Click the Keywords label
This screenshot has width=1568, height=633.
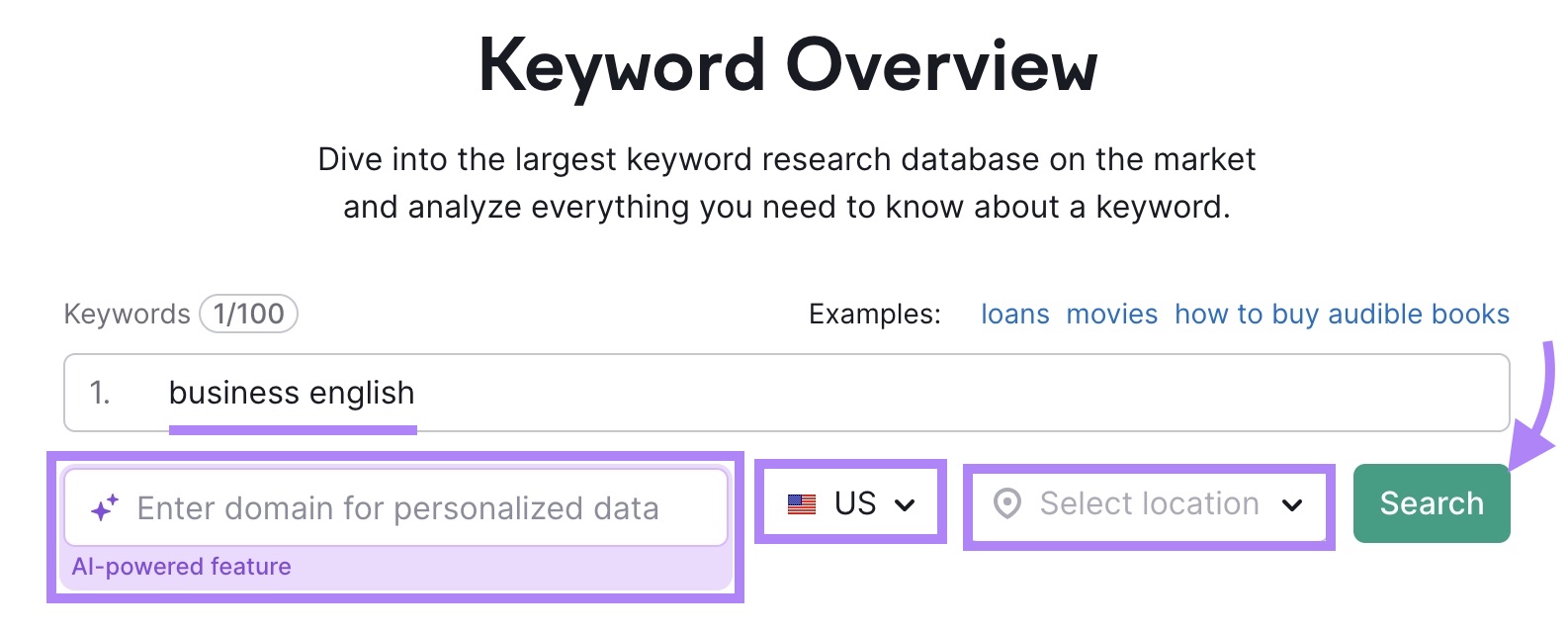point(128,314)
